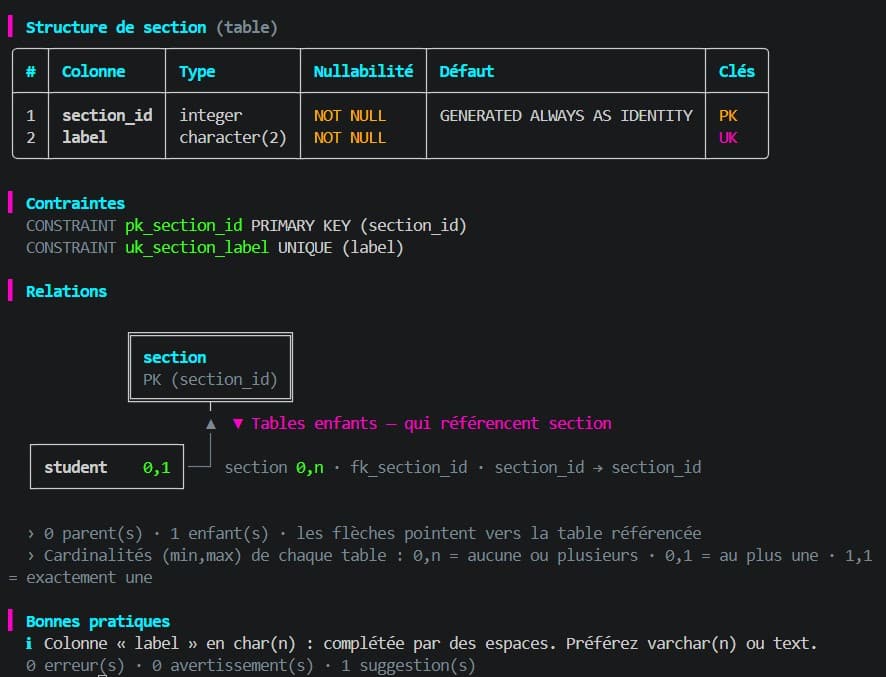Click the 'fk_section_id' foreign key name
This screenshot has width=886, height=677.
point(409,468)
